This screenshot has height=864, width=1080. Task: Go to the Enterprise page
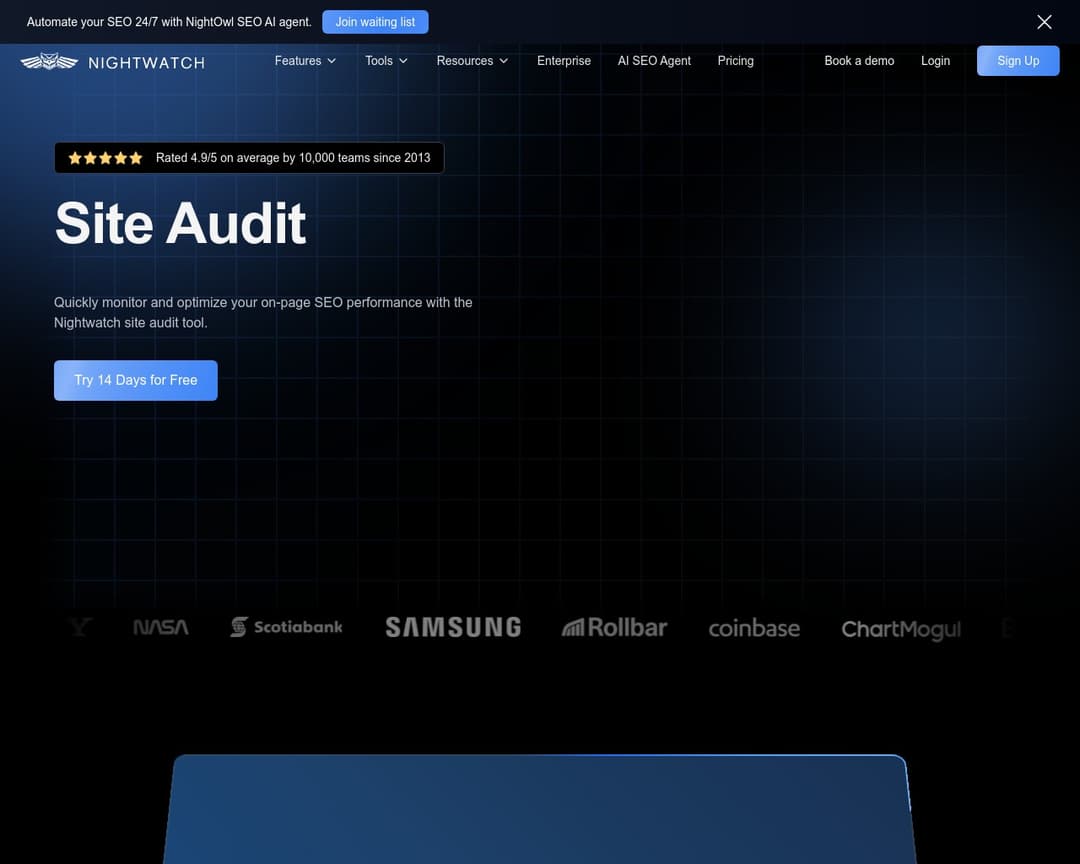564,61
